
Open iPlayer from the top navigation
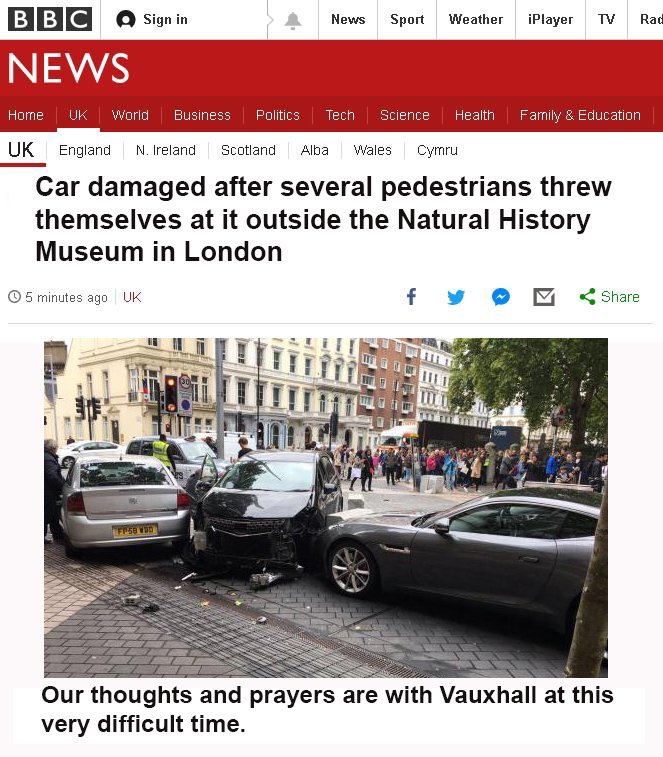[550, 19]
